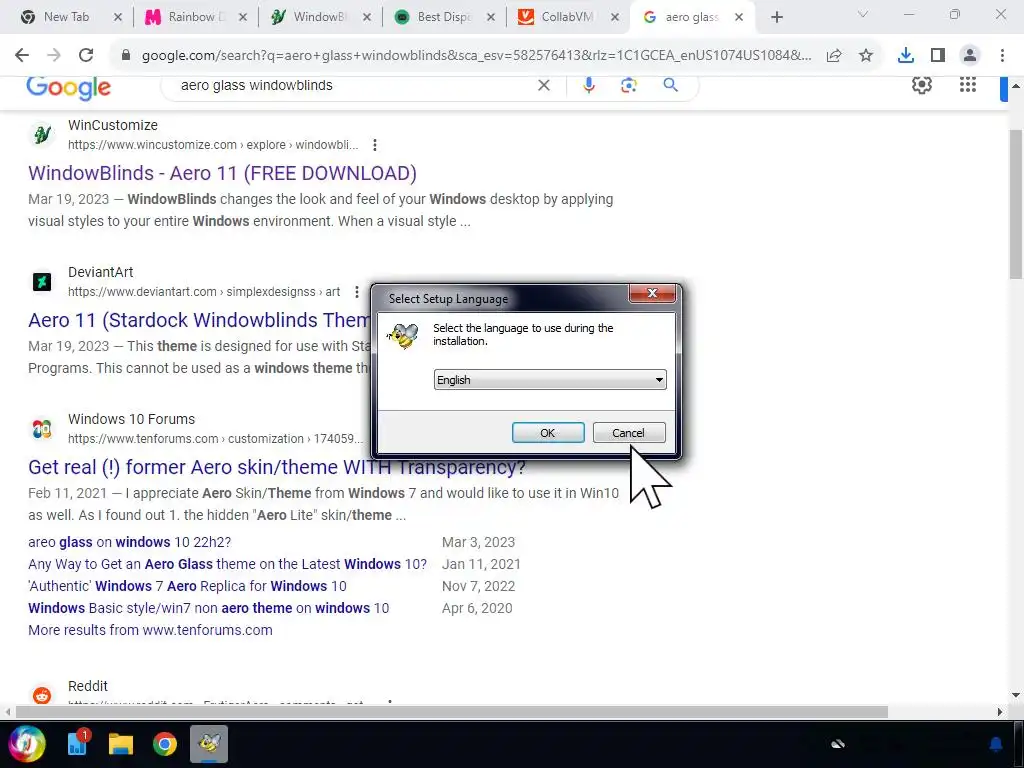
Task: Click the Windows 10 Forums favicon
Action: tap(42, 428)
